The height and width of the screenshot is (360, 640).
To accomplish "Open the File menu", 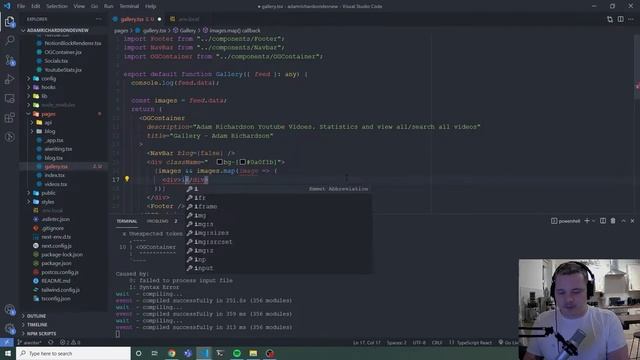I will (21, 6).
